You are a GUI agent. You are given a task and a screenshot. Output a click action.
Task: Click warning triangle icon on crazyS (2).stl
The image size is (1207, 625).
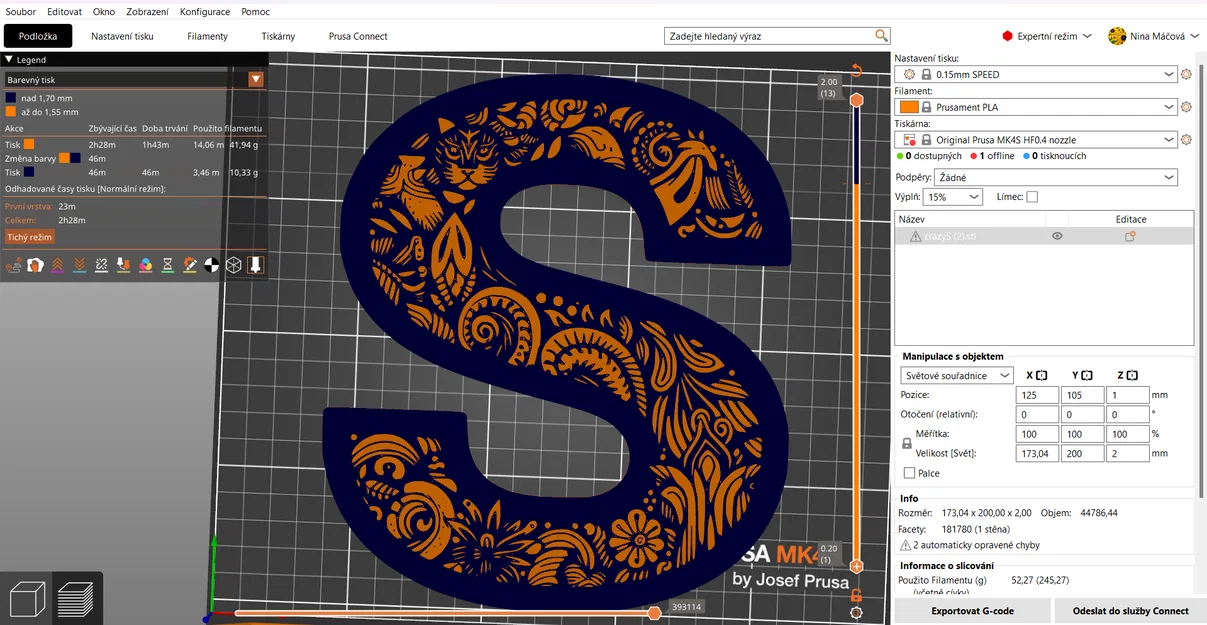915,236
